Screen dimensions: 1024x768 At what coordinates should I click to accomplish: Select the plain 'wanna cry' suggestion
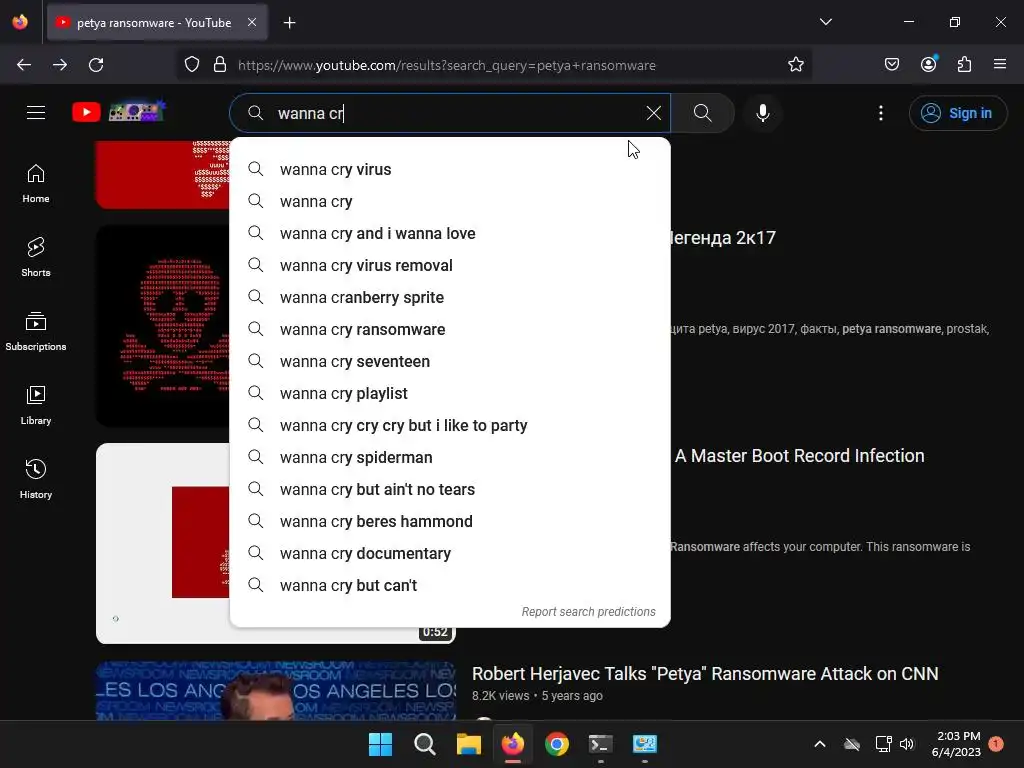click(450, 201)
